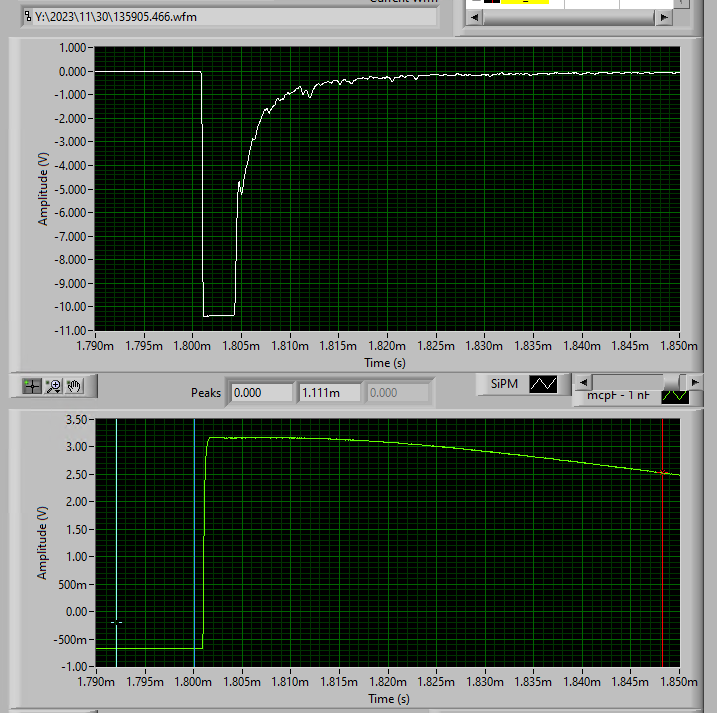This screenshot has width=717, height=713.
Task: Click the Peaks field showing 1.111m
Action: (330, 393)
